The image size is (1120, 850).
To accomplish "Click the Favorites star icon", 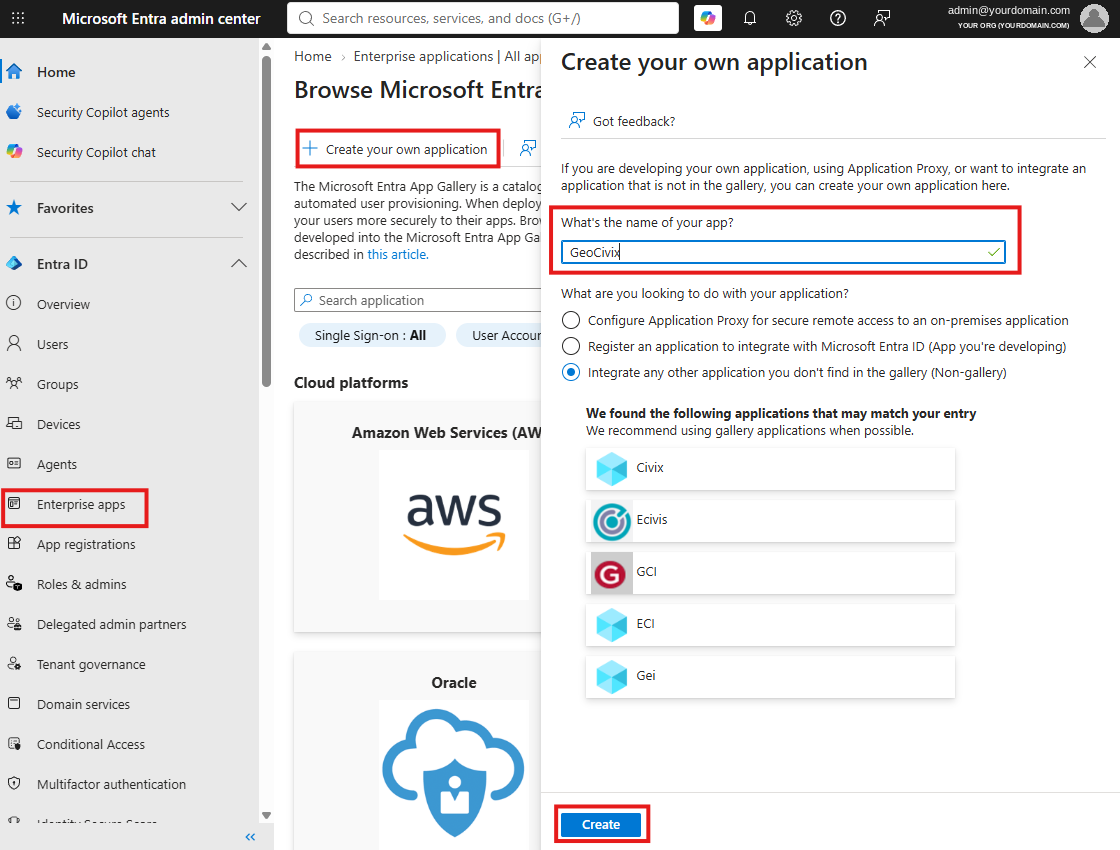I will click(x=14, y=208).
